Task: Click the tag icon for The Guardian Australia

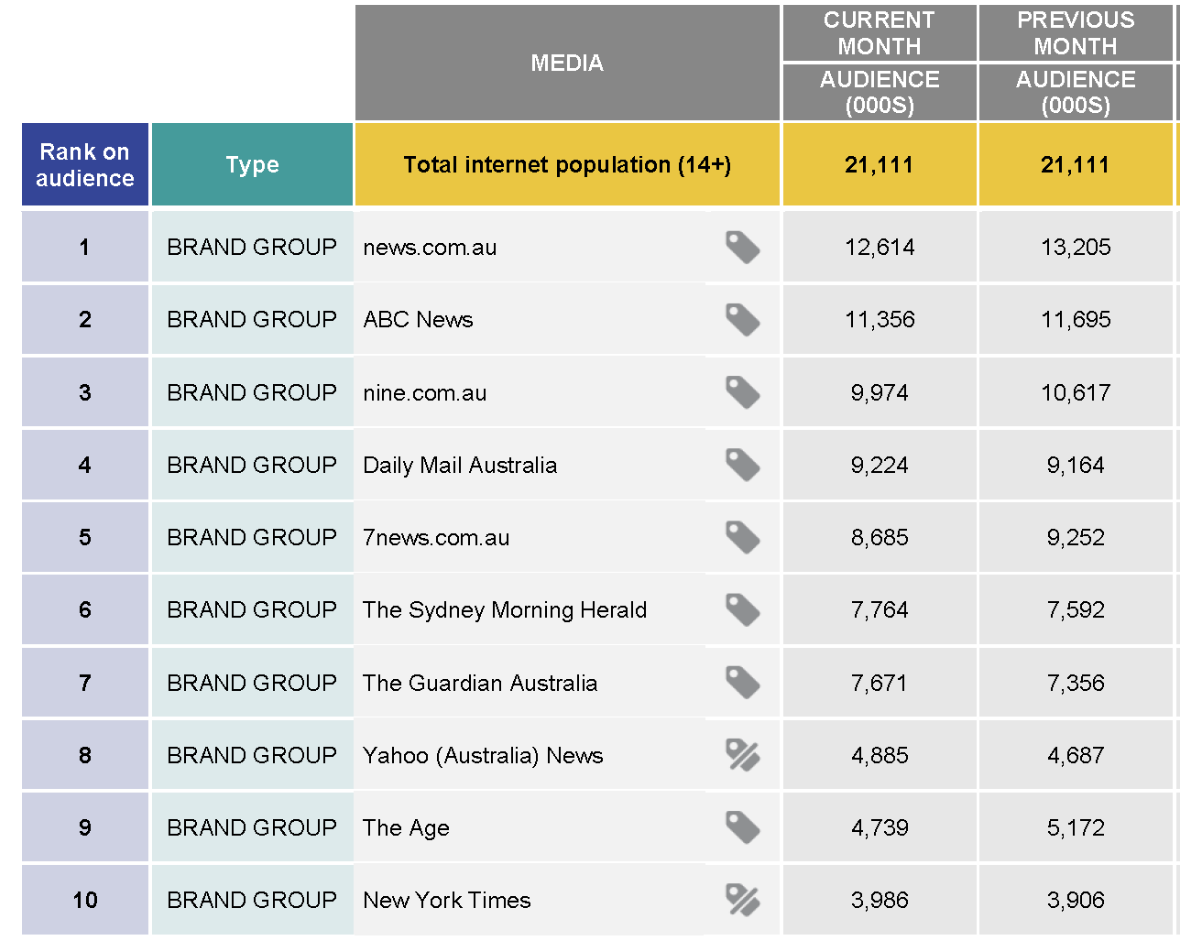Action: pyautogui.click(x=743, y=682)
